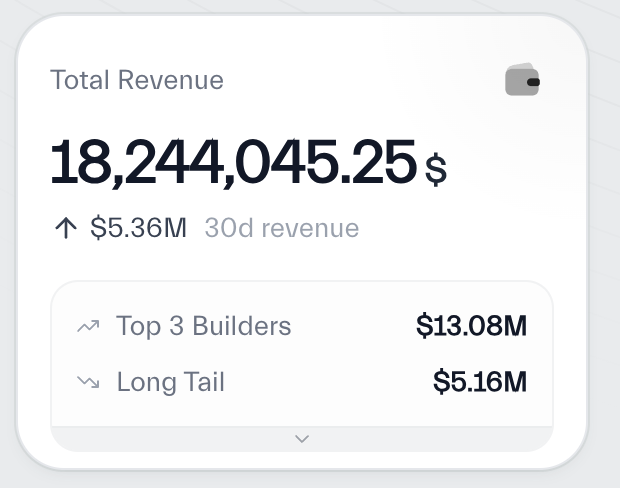Click the 30d revenue label
This screenshot has height=488, width=620.
[282, 228]
